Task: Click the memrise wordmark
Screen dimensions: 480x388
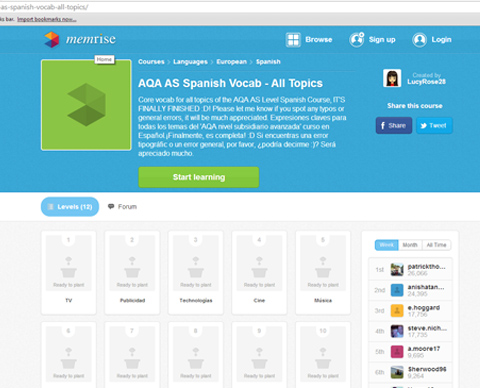Action: [91, 39]
